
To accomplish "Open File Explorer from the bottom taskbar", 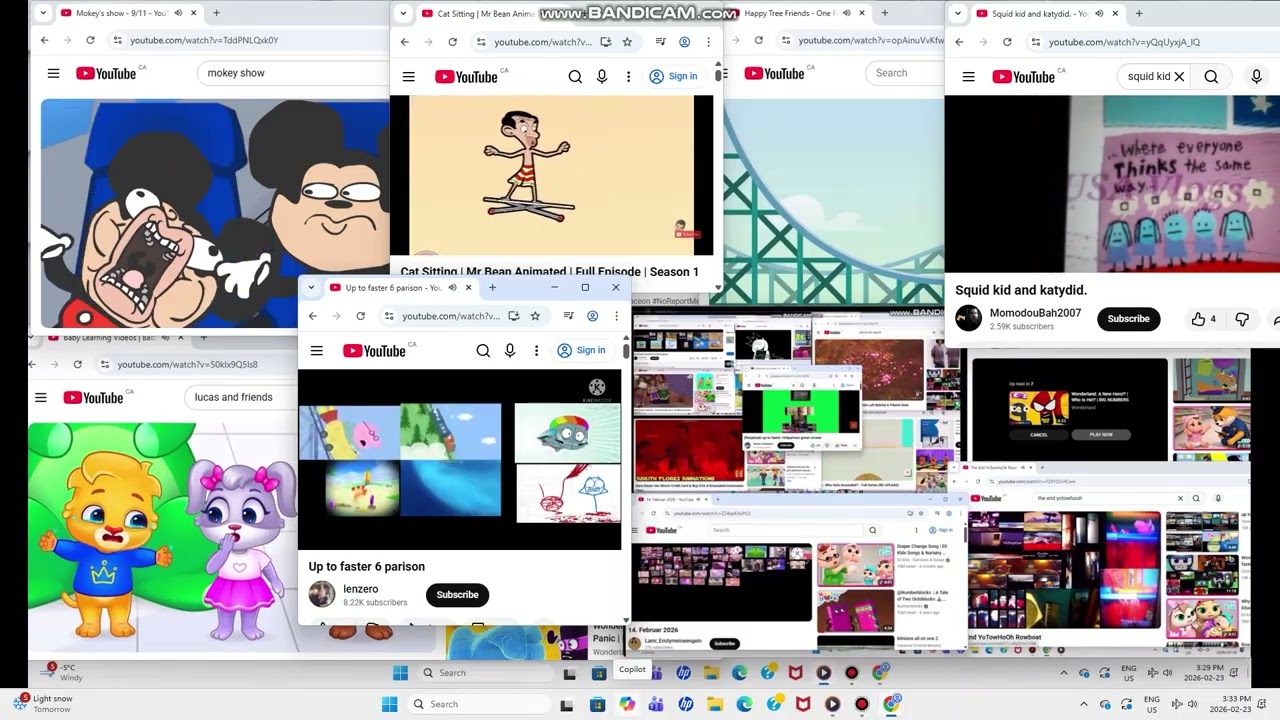I will [x=715, y=704].
